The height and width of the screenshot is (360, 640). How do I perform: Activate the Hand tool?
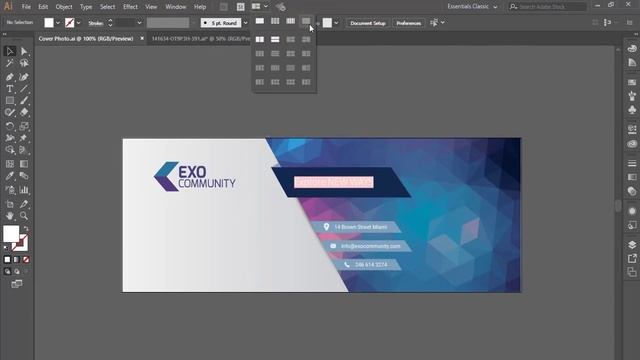point(10,216)
